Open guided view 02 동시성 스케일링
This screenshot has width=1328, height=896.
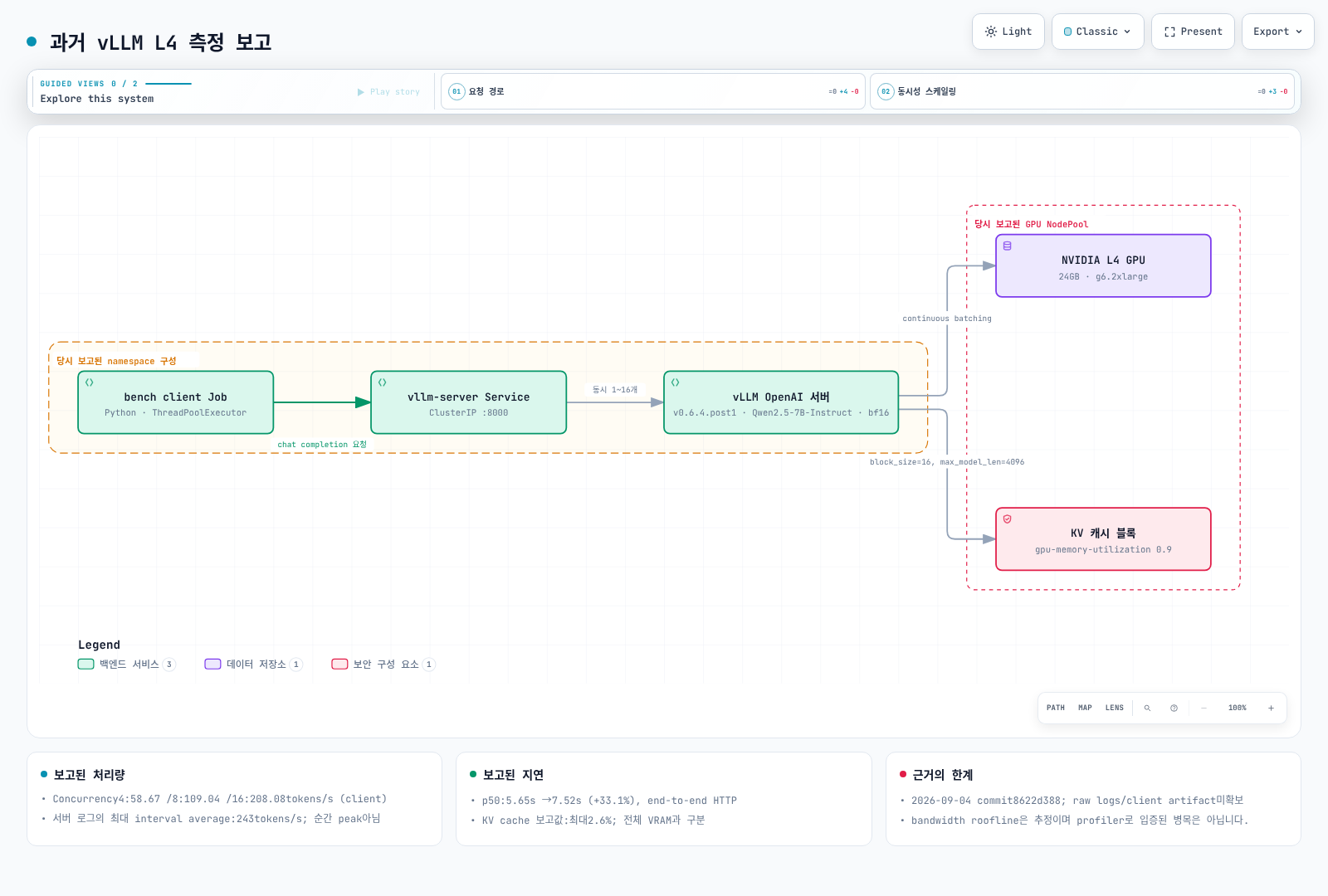click(1082, 91)
